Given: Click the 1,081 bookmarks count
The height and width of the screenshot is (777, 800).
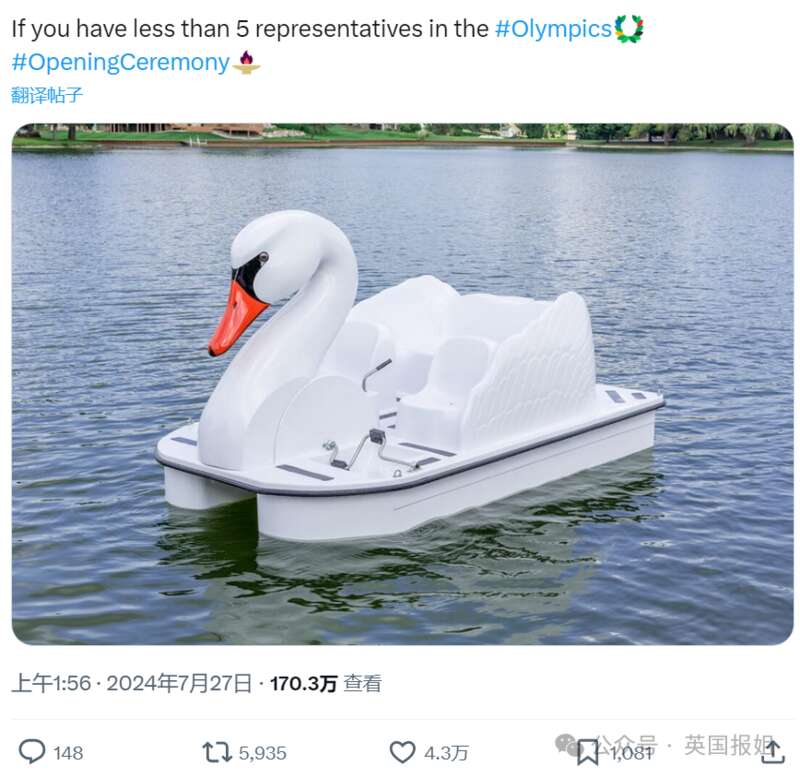Looking at the screenshot, I should [632, 753].
